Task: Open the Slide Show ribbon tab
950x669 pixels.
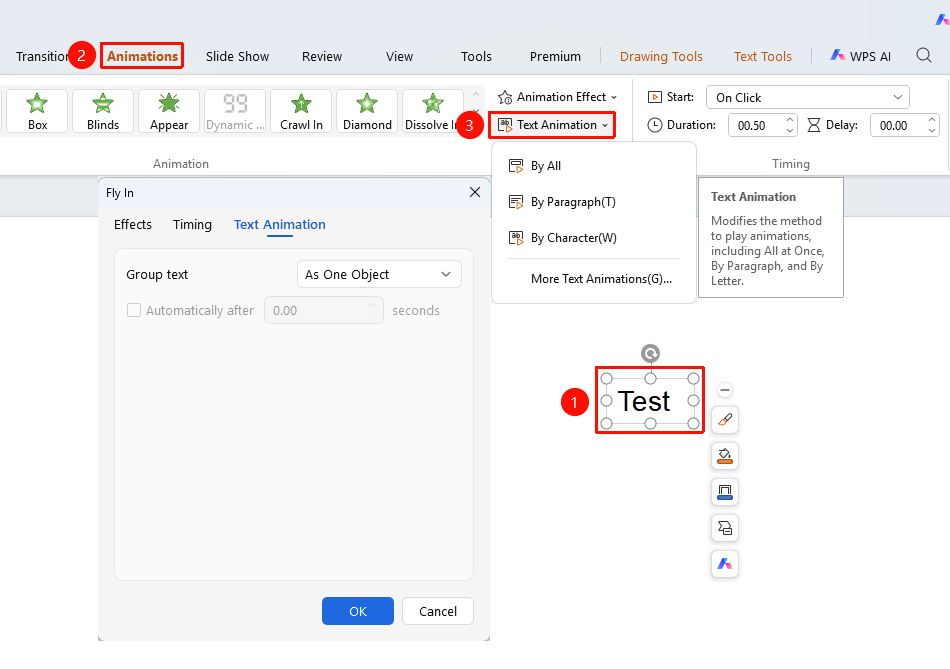Action: point(238,56)
